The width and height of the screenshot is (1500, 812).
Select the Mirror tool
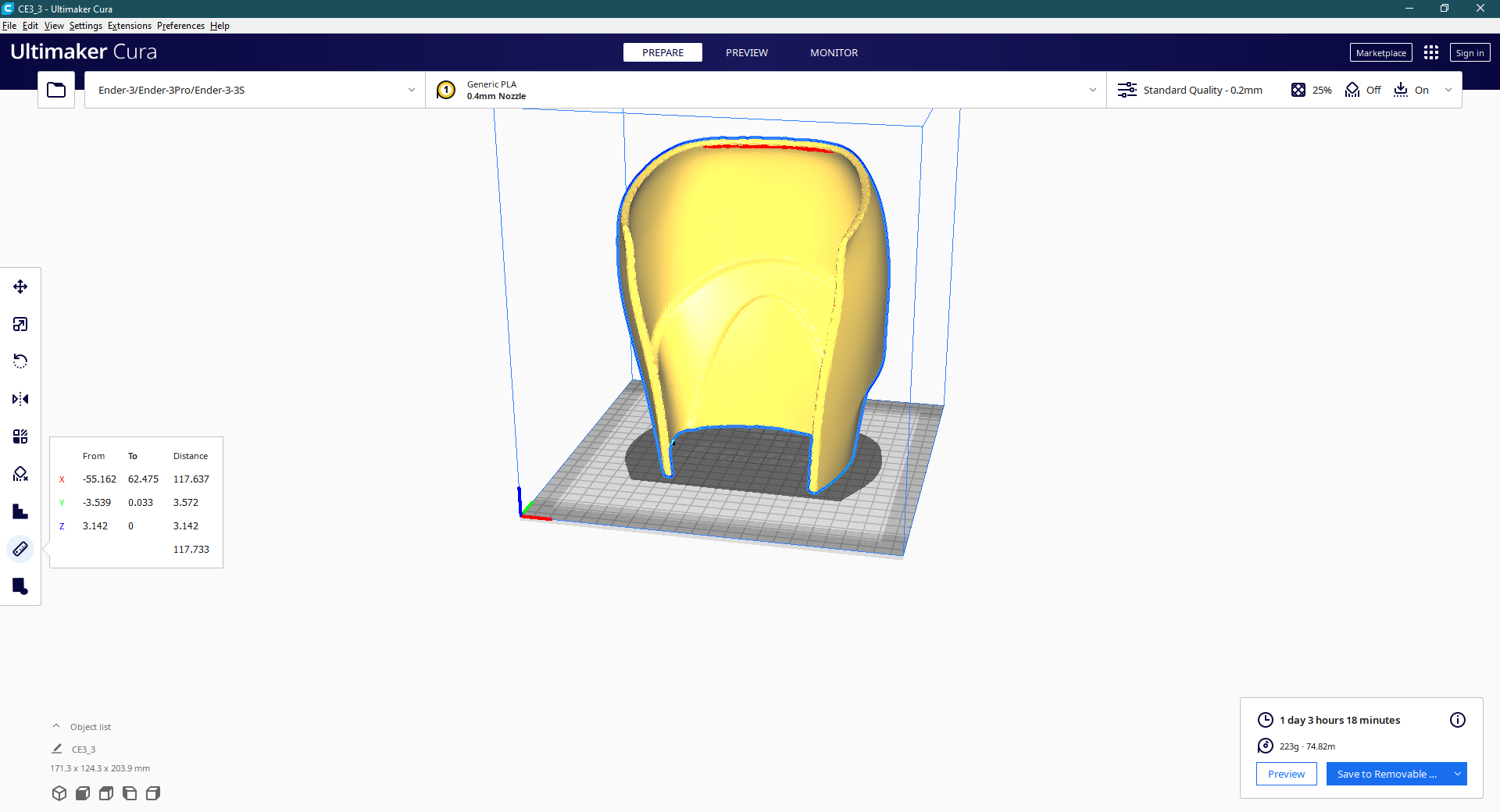[20, 399]
